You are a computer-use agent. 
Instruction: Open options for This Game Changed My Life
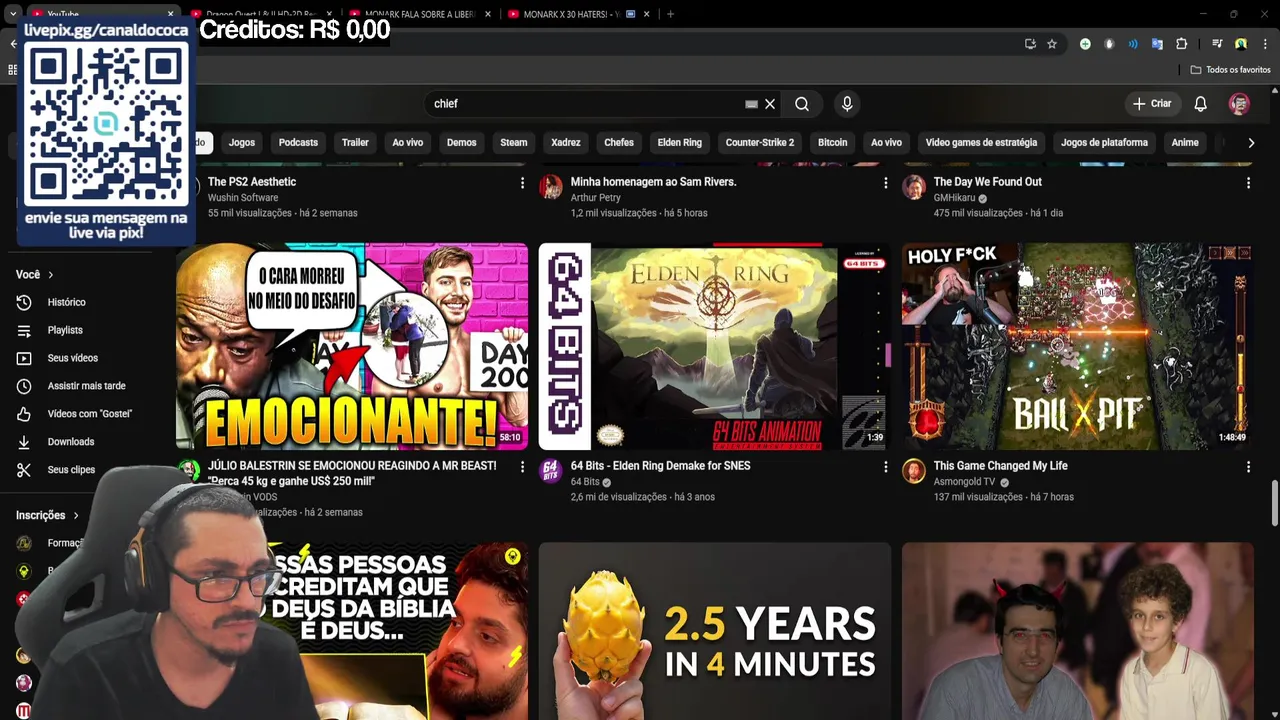1248,467
